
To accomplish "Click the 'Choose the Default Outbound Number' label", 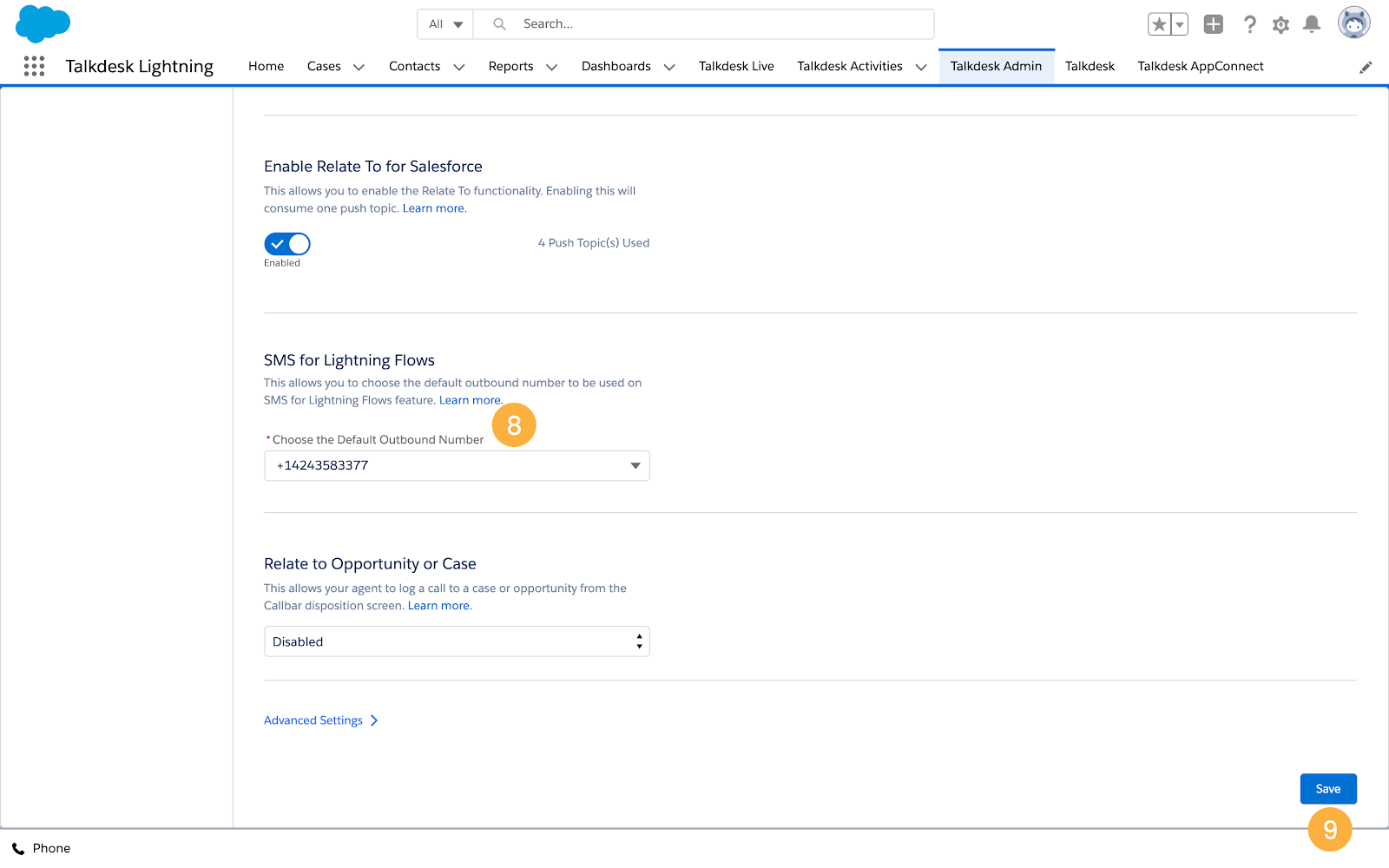I will (x=378, y=440).
